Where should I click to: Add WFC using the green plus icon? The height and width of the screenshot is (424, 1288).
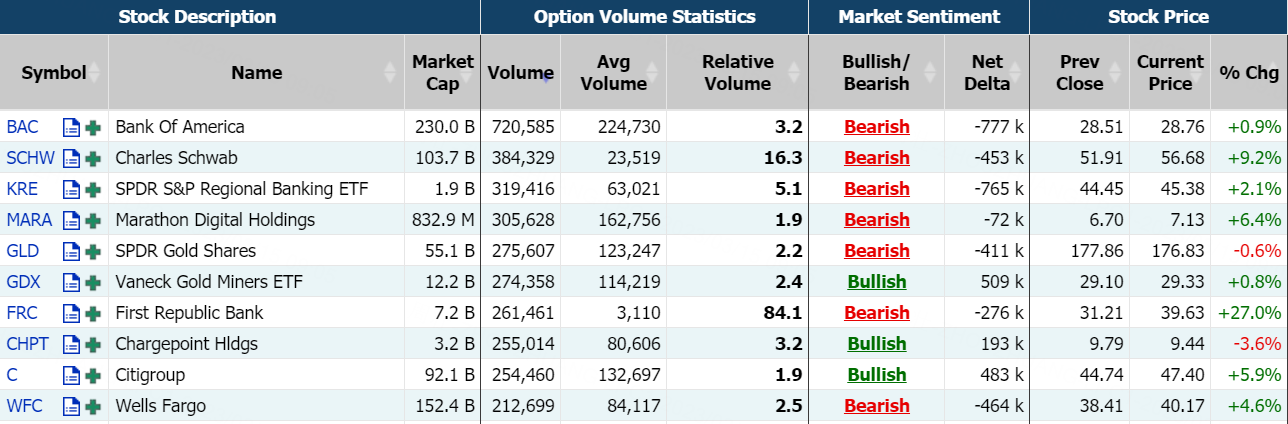pyautogui.click(x=93, y=406)
